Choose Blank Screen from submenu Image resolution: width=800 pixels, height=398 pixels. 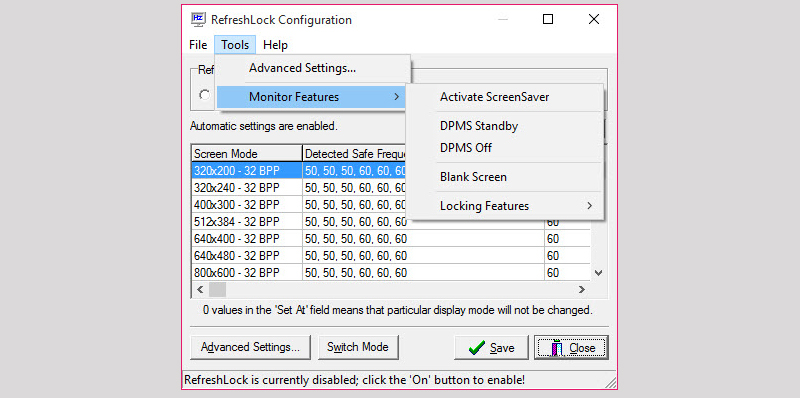tap(505, 177)
